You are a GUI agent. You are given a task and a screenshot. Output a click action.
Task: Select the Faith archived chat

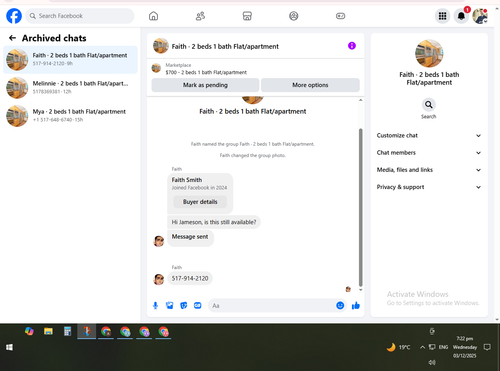coord(70,60)
